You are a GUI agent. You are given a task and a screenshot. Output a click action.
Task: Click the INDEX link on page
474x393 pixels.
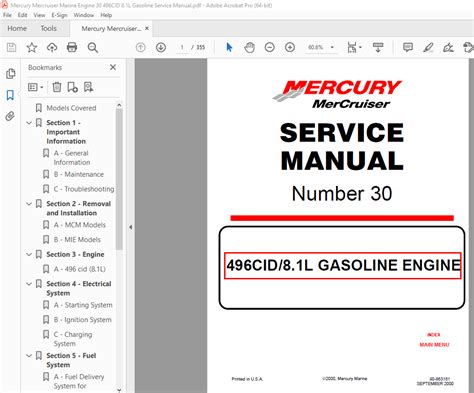(434, 335)
